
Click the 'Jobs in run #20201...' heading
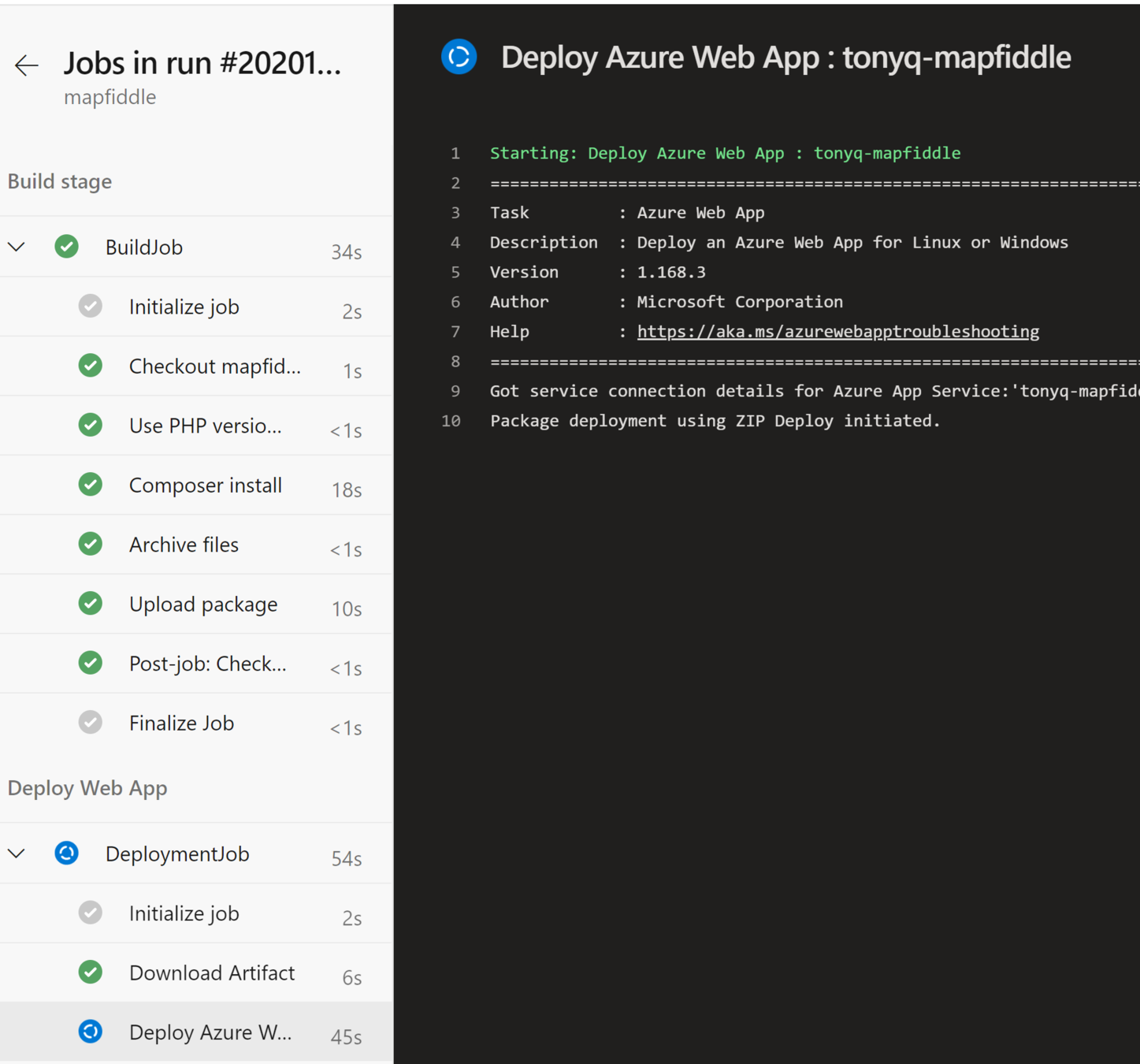click(x=202, y=63)
